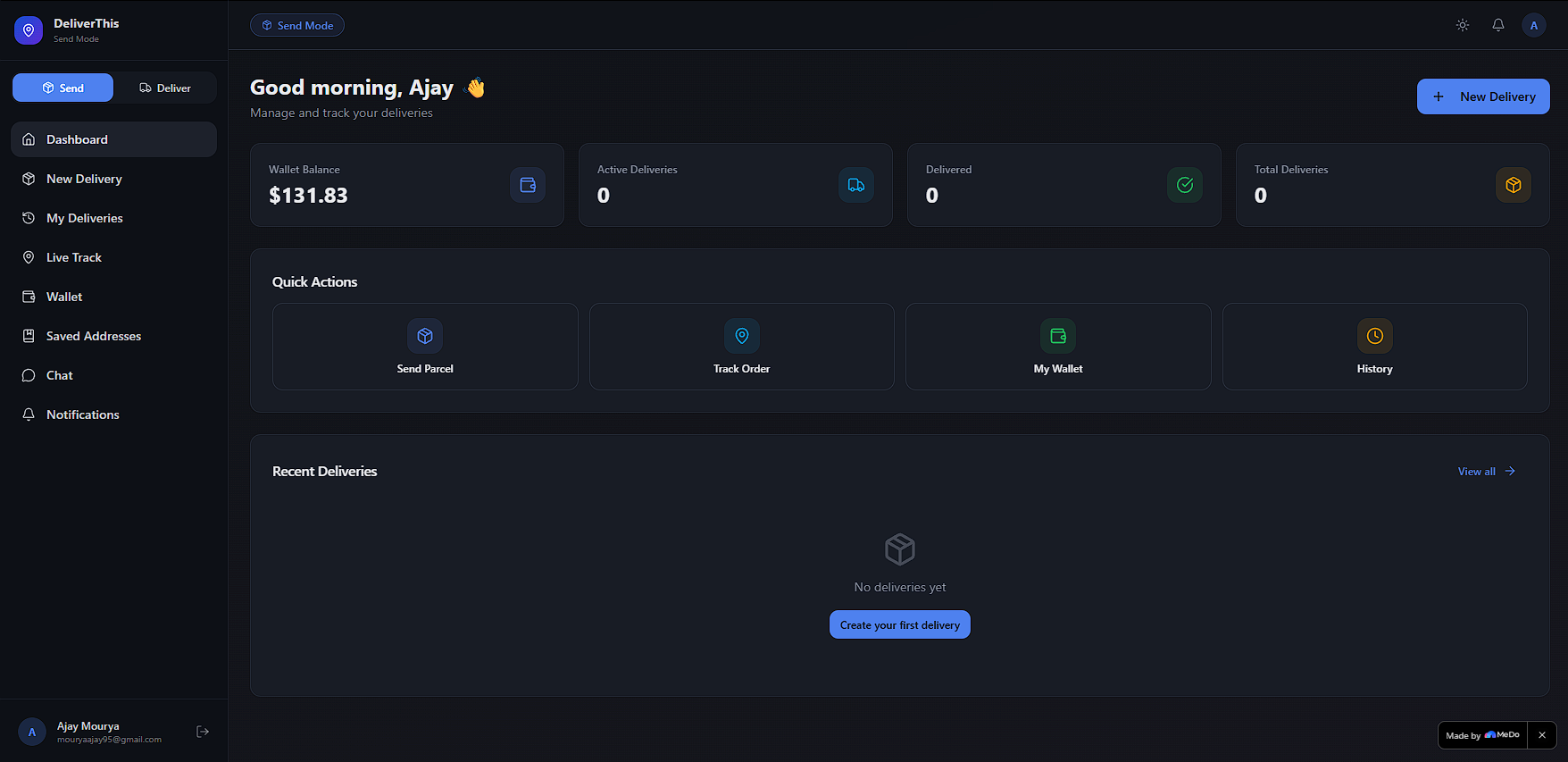Click Manage and track your deliveries subtitle
Viewport: 1568px width, 762px height.
pyautogui.click(x=341, y=113)
